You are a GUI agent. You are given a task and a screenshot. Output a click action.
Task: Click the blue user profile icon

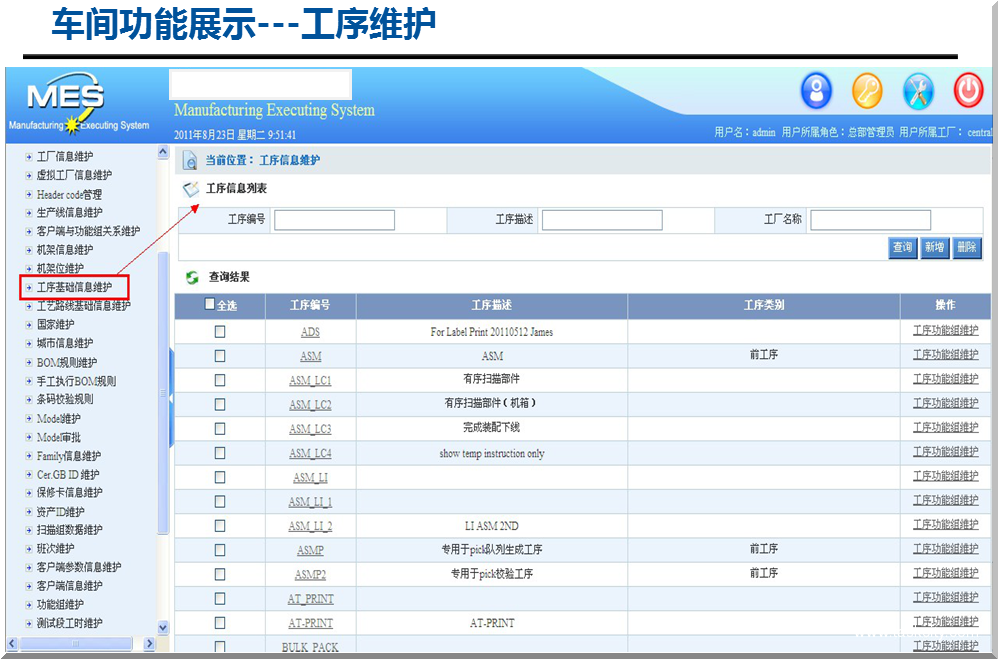coord(816,92)
